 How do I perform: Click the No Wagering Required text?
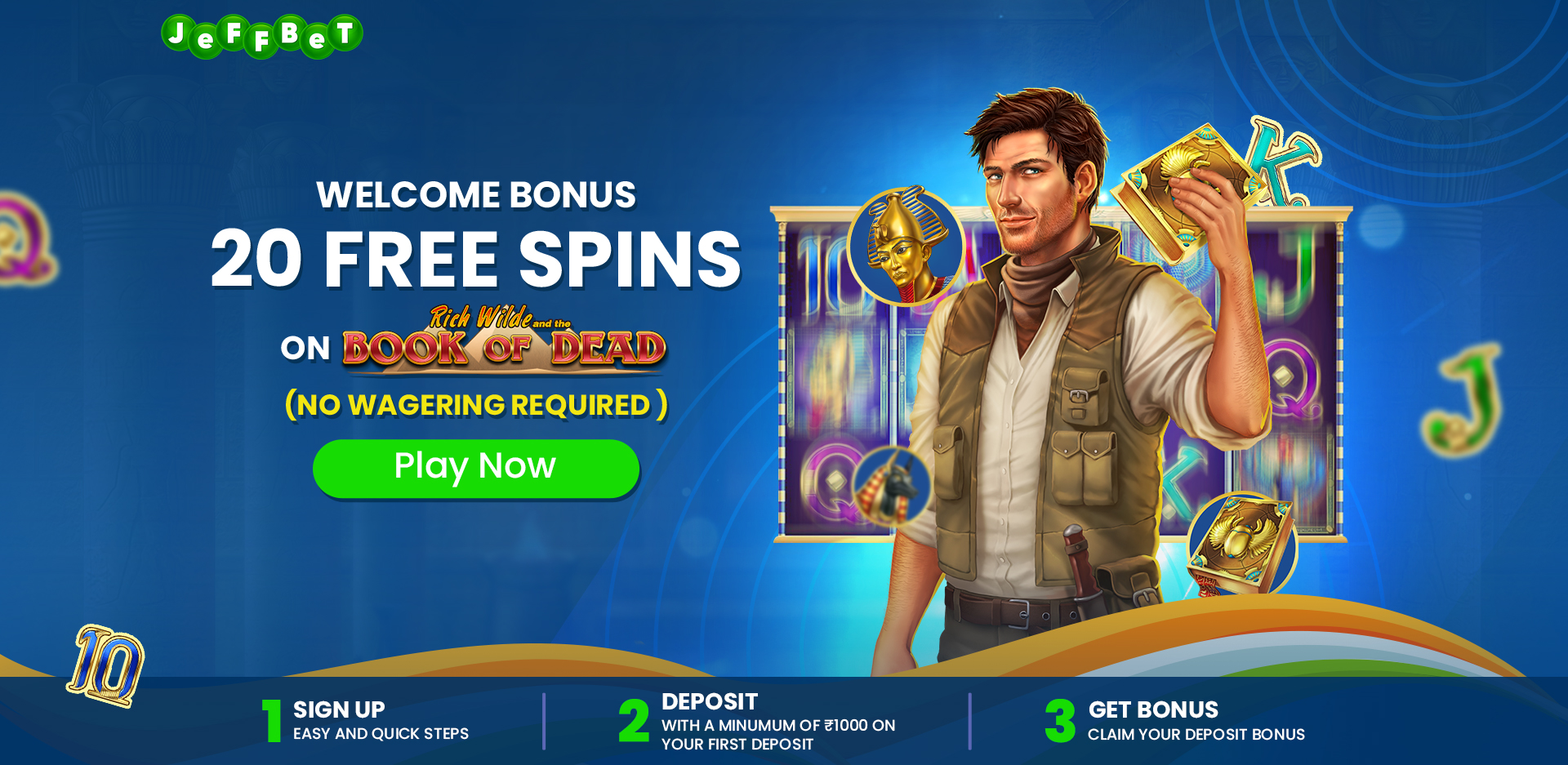476,405
